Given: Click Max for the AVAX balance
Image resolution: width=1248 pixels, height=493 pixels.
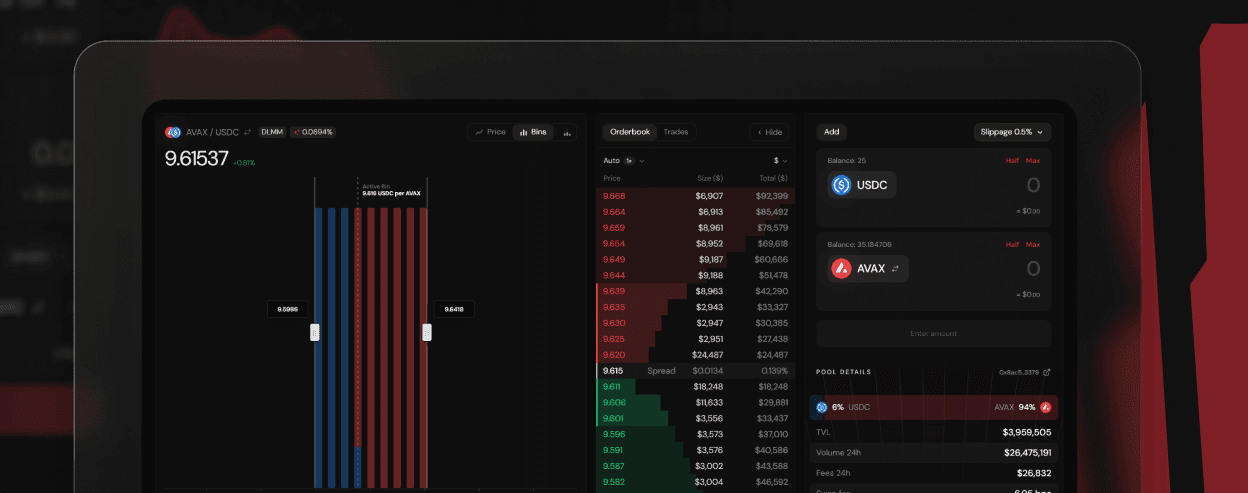Looking at the screenshot, I should tap(1032, 244).
